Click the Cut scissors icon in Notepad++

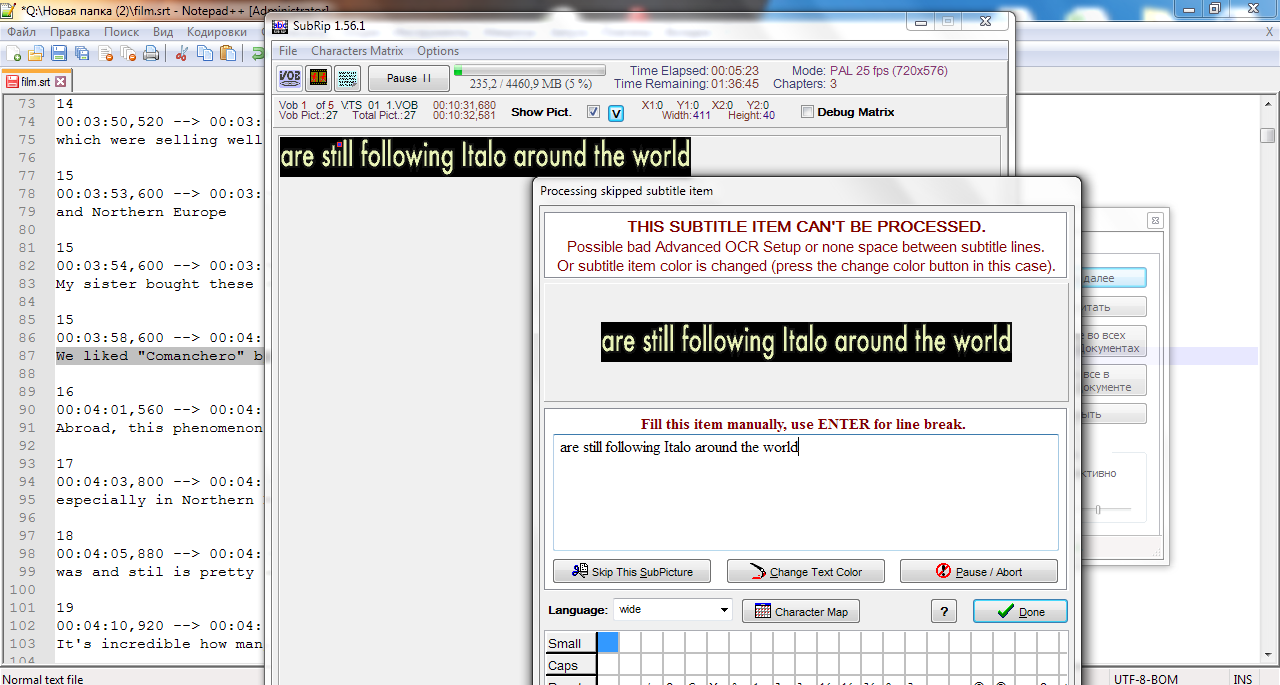(182, 53)
